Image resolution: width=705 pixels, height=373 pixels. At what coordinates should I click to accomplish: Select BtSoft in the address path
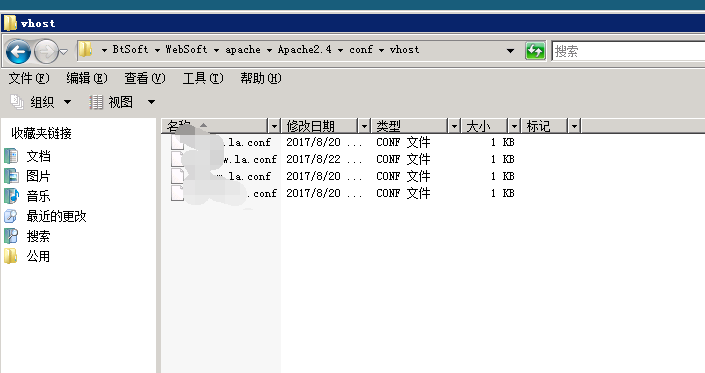(130, 49)
